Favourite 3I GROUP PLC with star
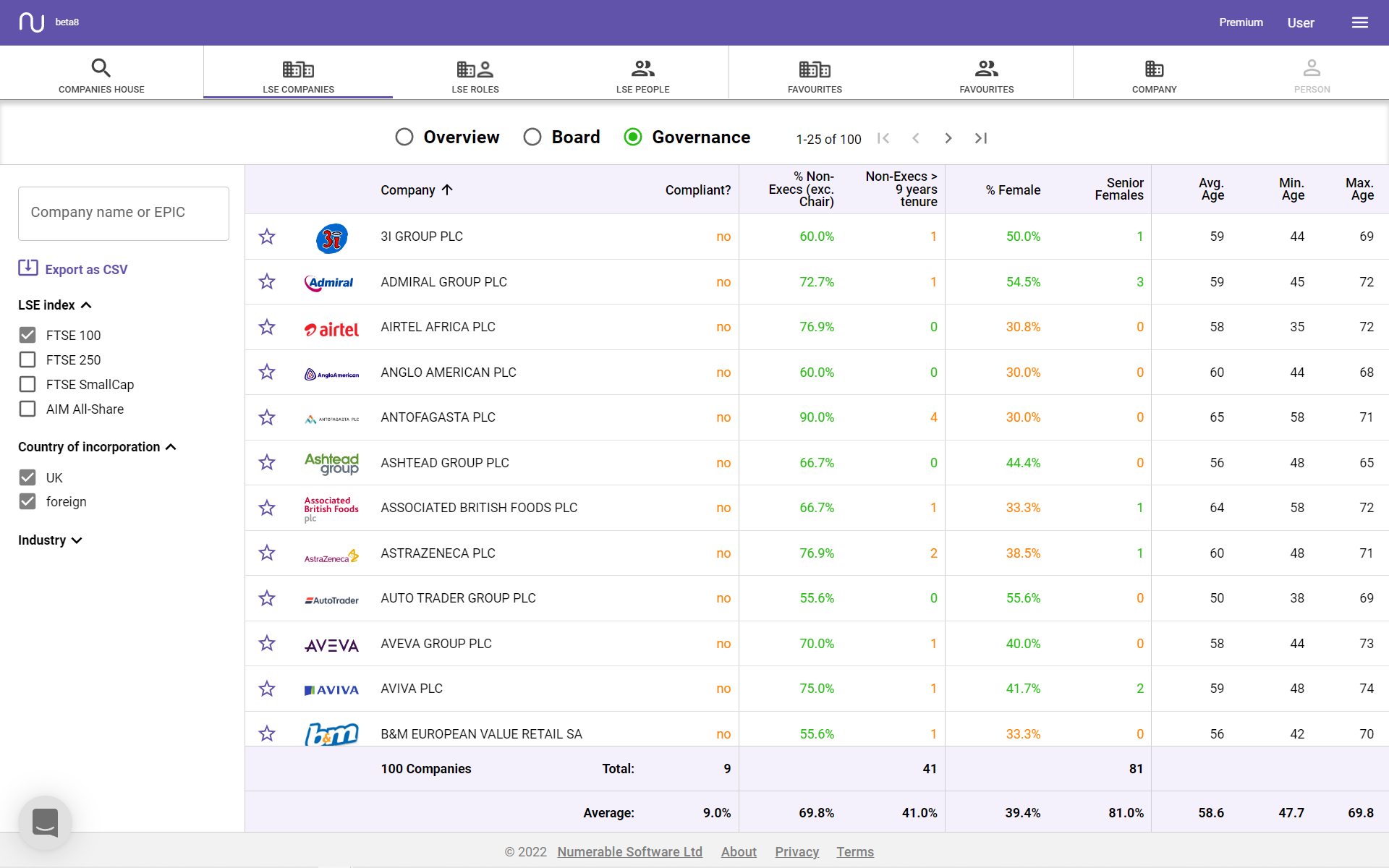This screenshot has width=1389, height=868. (x=267, y=237)
